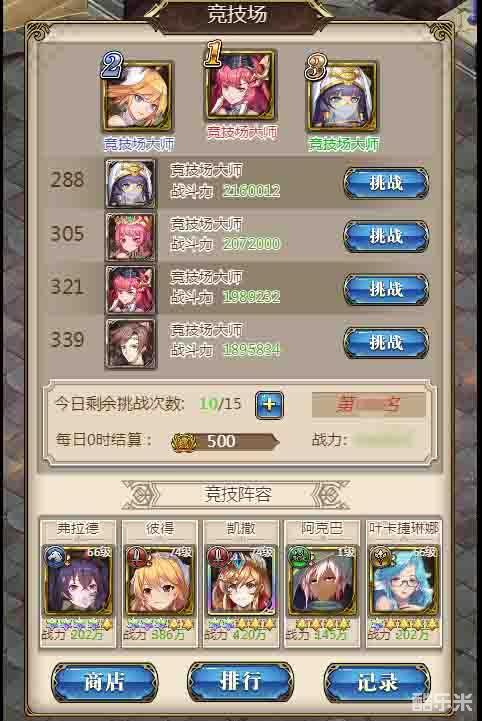
Task: Open the 记录 battle records
Action: (377, 682)
